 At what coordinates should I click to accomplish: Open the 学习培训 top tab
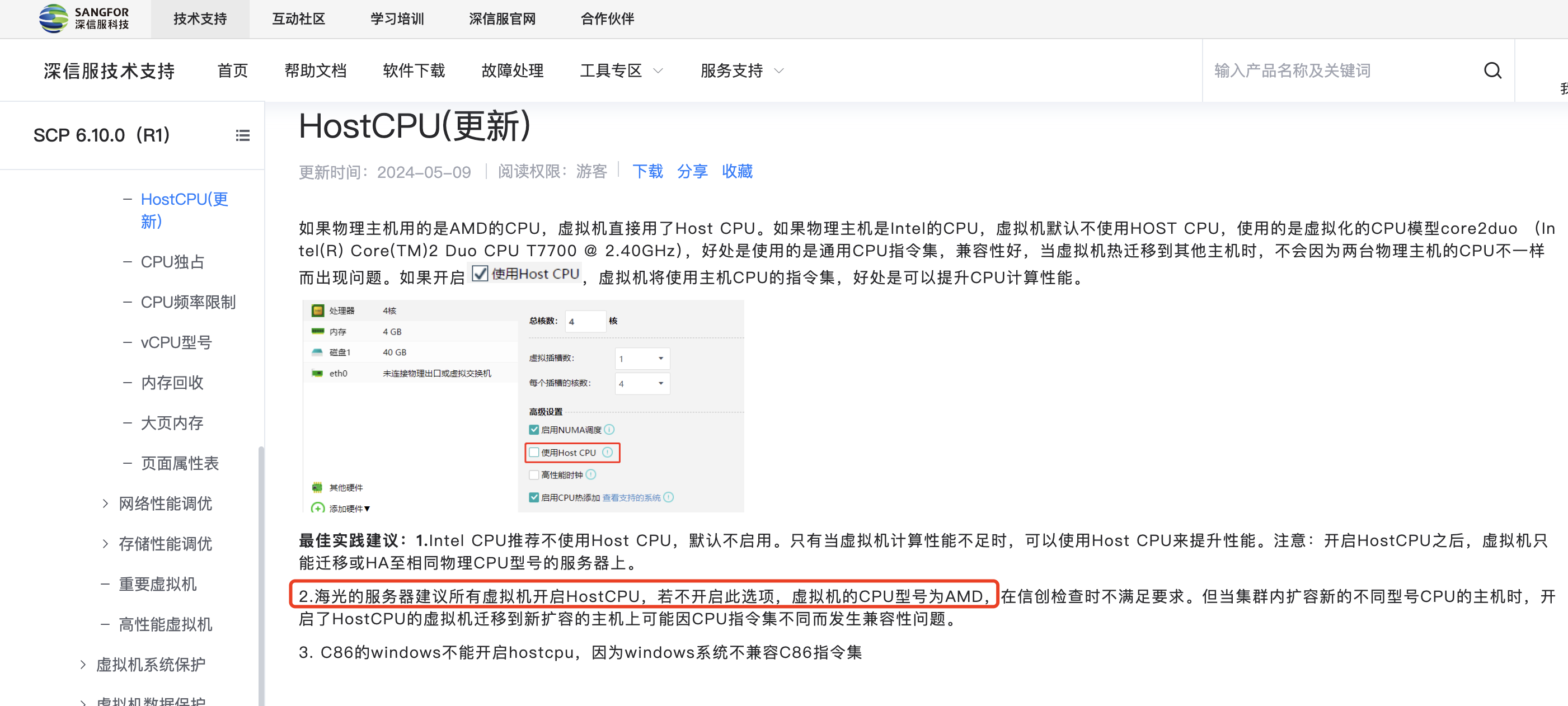pos(397,19)
